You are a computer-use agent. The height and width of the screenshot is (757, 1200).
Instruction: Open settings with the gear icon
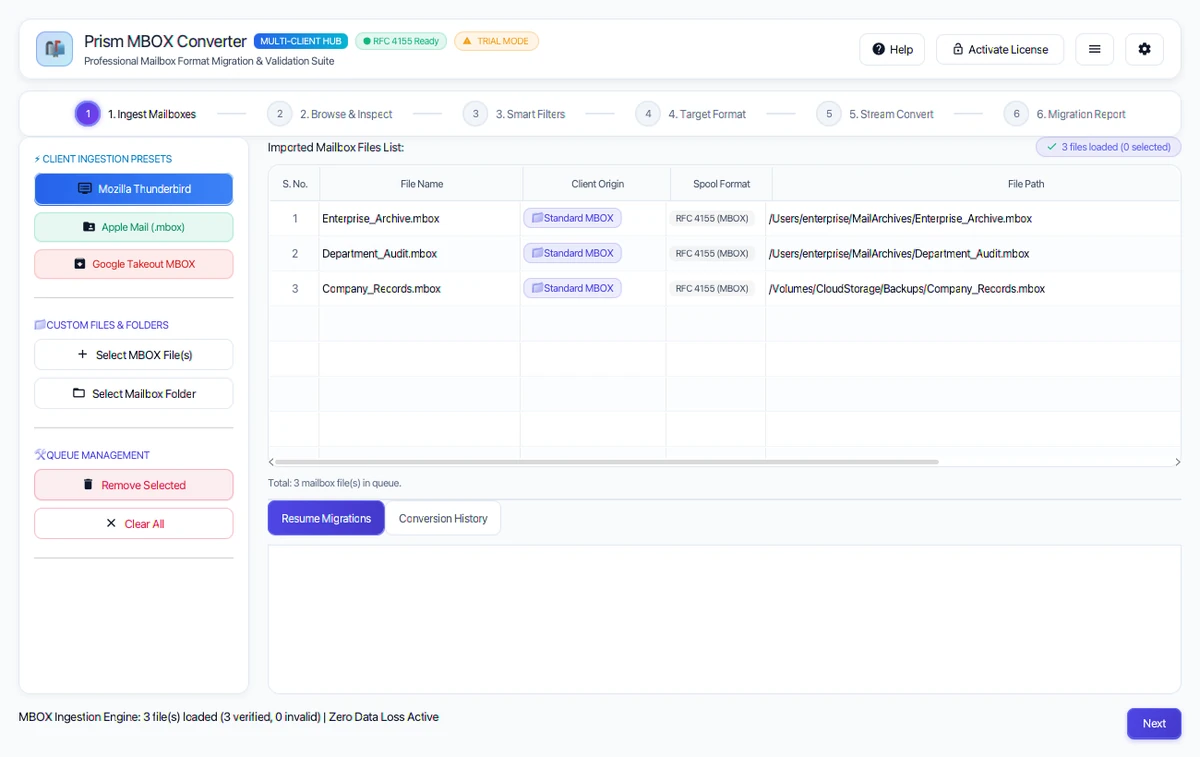point(1144,49)
